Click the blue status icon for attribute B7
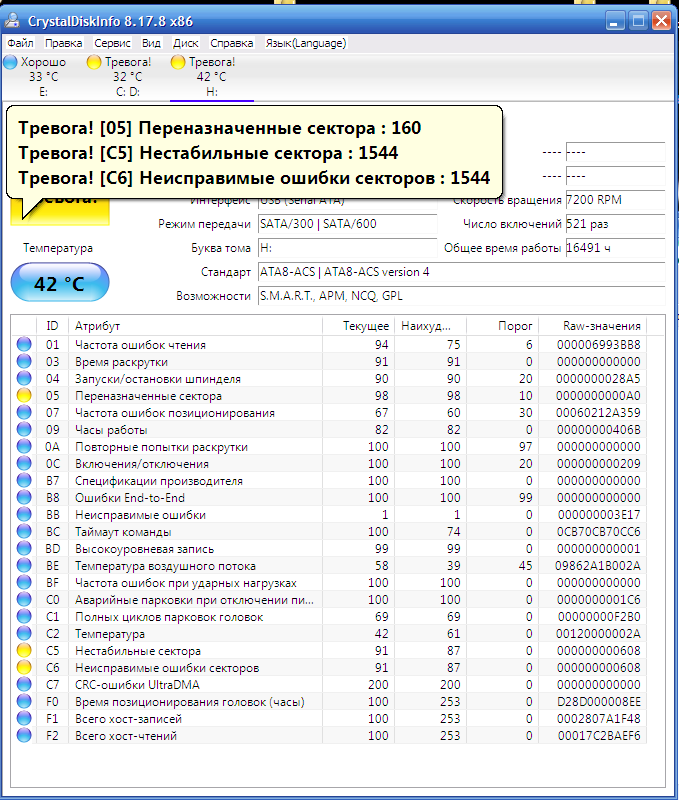Viewport: 679px width, 800px height. 24,481
